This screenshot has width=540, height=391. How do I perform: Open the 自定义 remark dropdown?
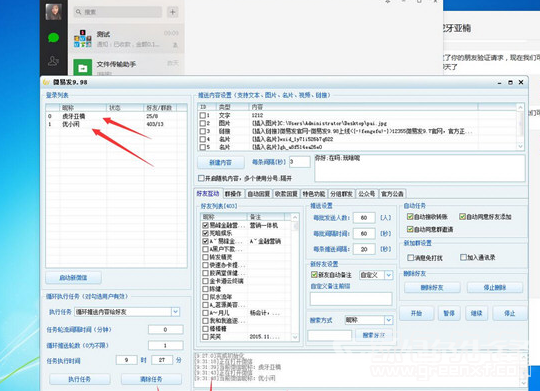(x=388, y=275)
